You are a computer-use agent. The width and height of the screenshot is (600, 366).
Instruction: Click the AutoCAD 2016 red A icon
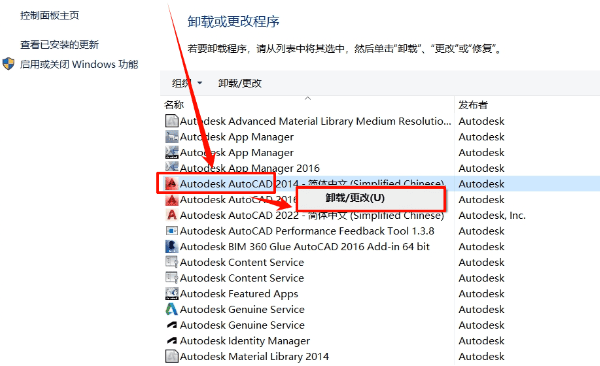[171, 199]
